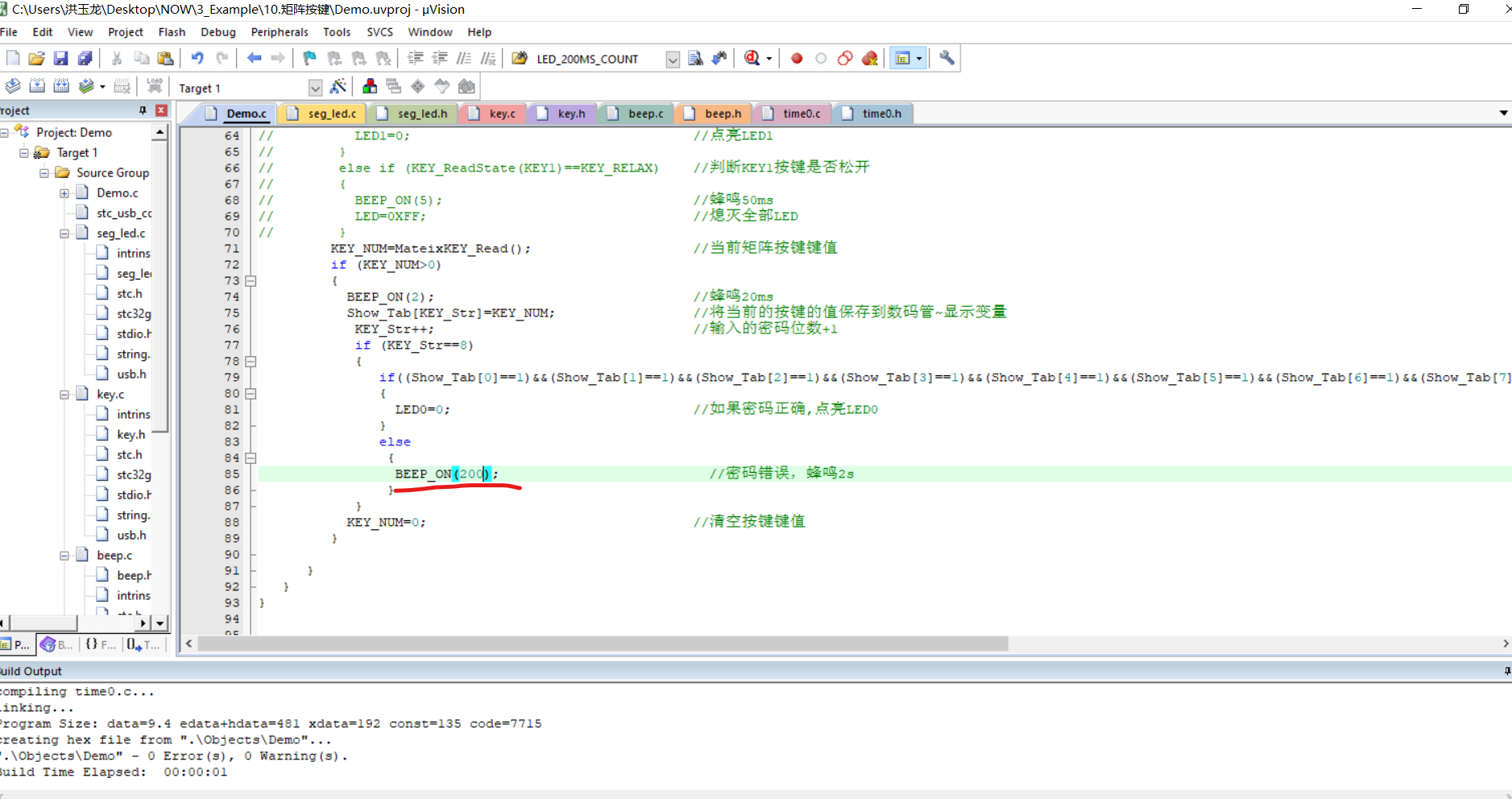Toggle code fold marker at line 84
Image resolution: width=1512 pixels, height=799 pixels.
[251, 458]
